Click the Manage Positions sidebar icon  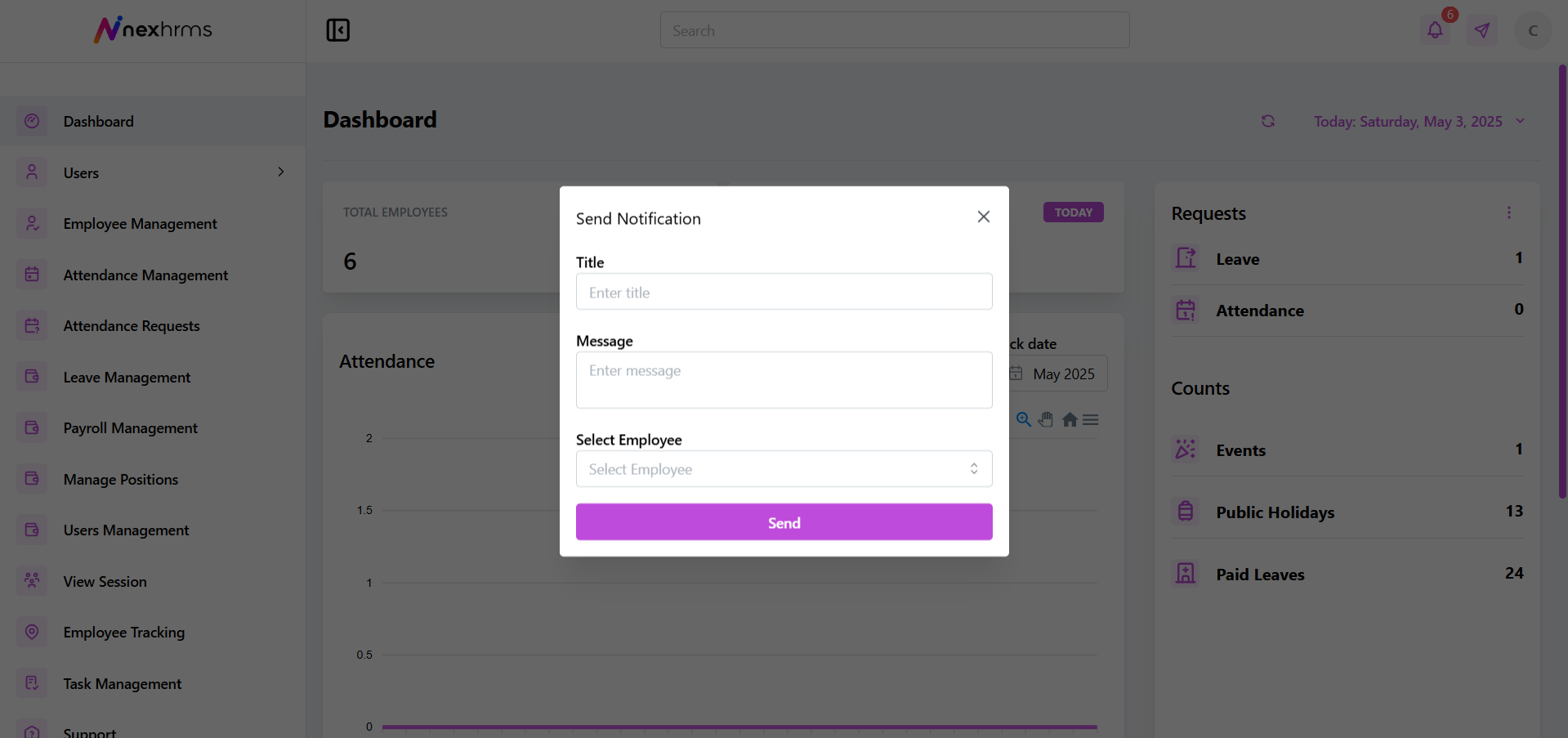coord(32,479)
